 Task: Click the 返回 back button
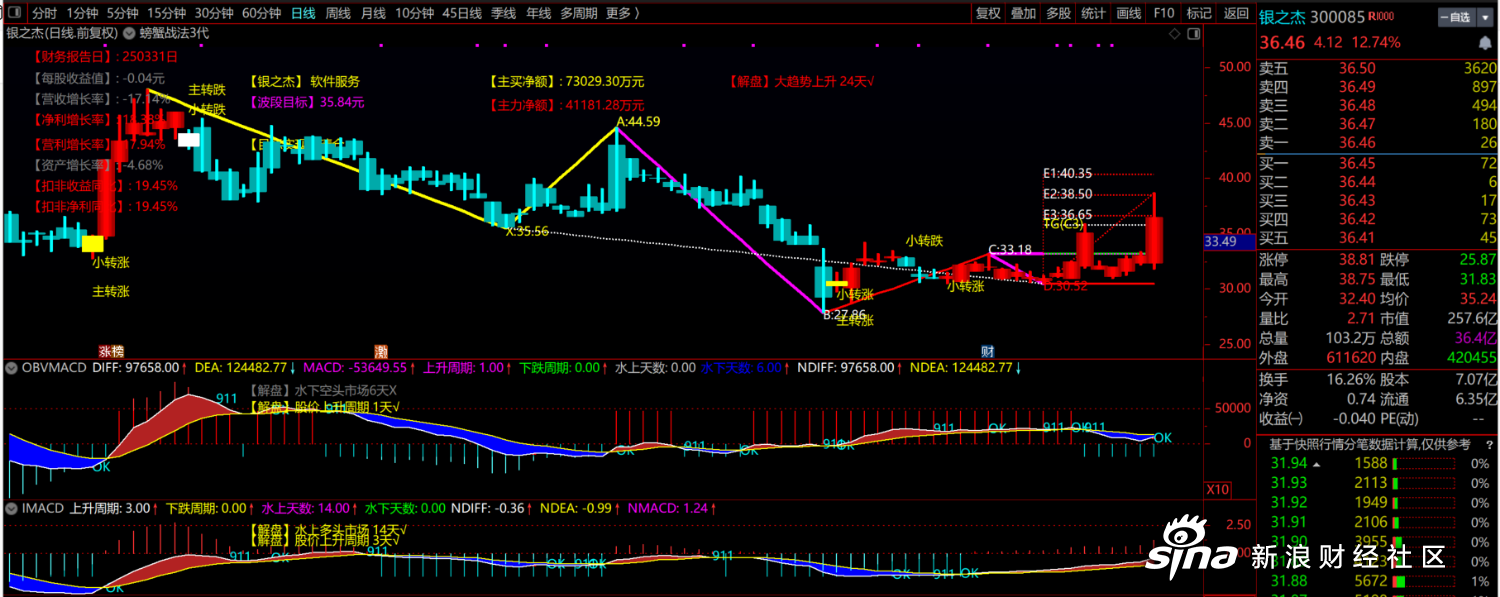click(x=1236, y=14)
